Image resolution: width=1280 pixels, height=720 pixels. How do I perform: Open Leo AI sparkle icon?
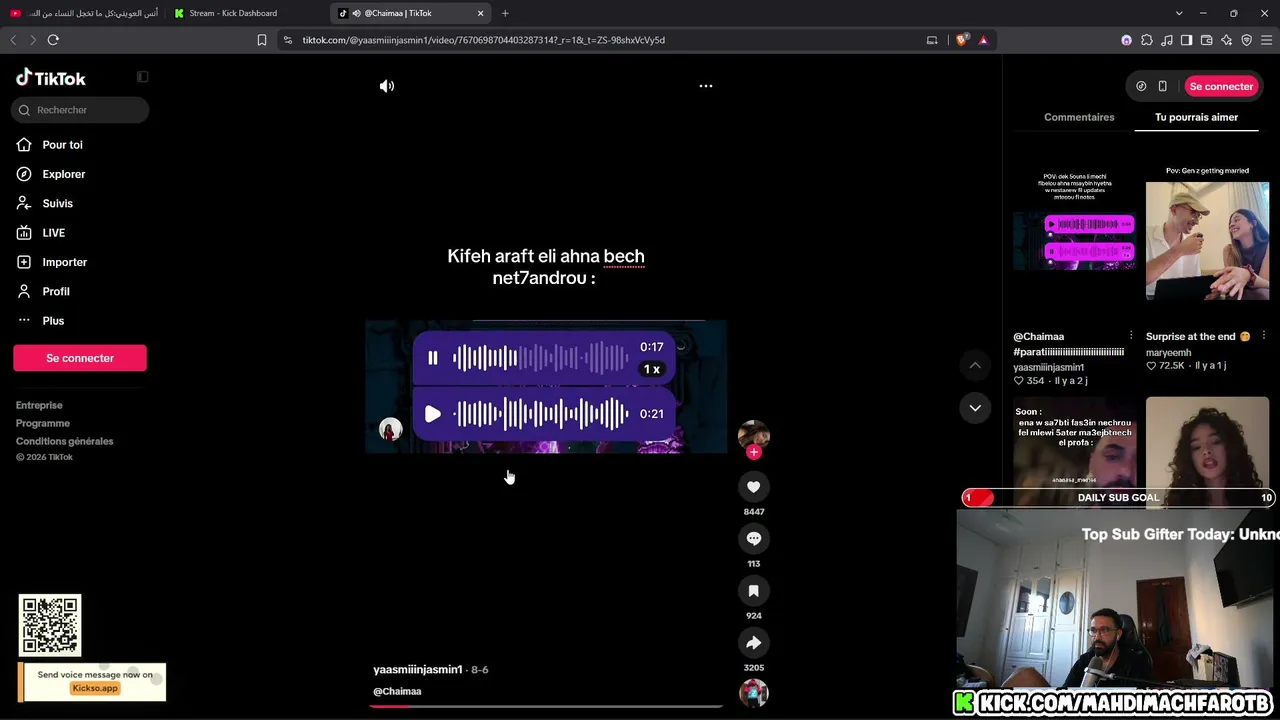[x=1227, y=40]
